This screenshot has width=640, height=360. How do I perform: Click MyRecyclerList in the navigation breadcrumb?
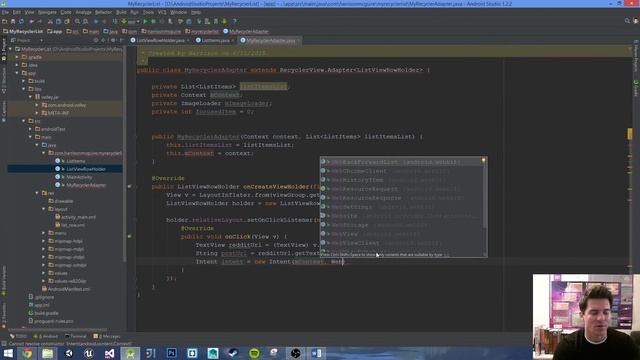[23, 31]
